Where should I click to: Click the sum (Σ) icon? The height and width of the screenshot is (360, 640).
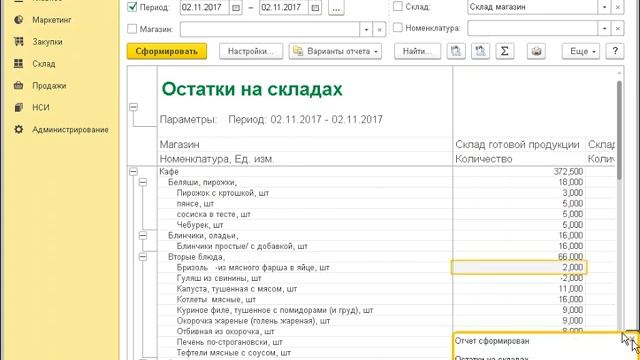[504, 51]
